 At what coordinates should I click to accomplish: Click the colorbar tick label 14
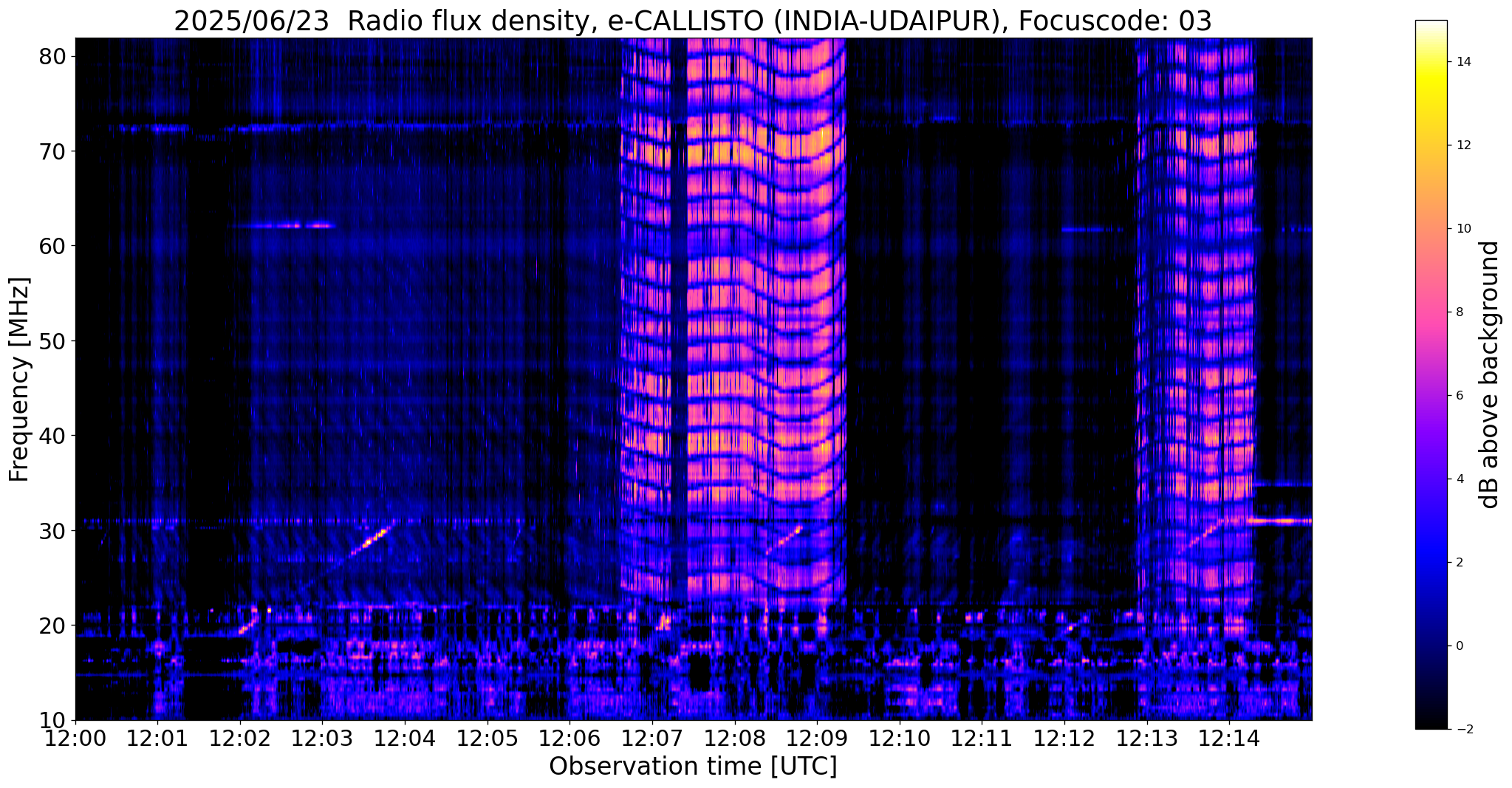(x=1463, y=62)
